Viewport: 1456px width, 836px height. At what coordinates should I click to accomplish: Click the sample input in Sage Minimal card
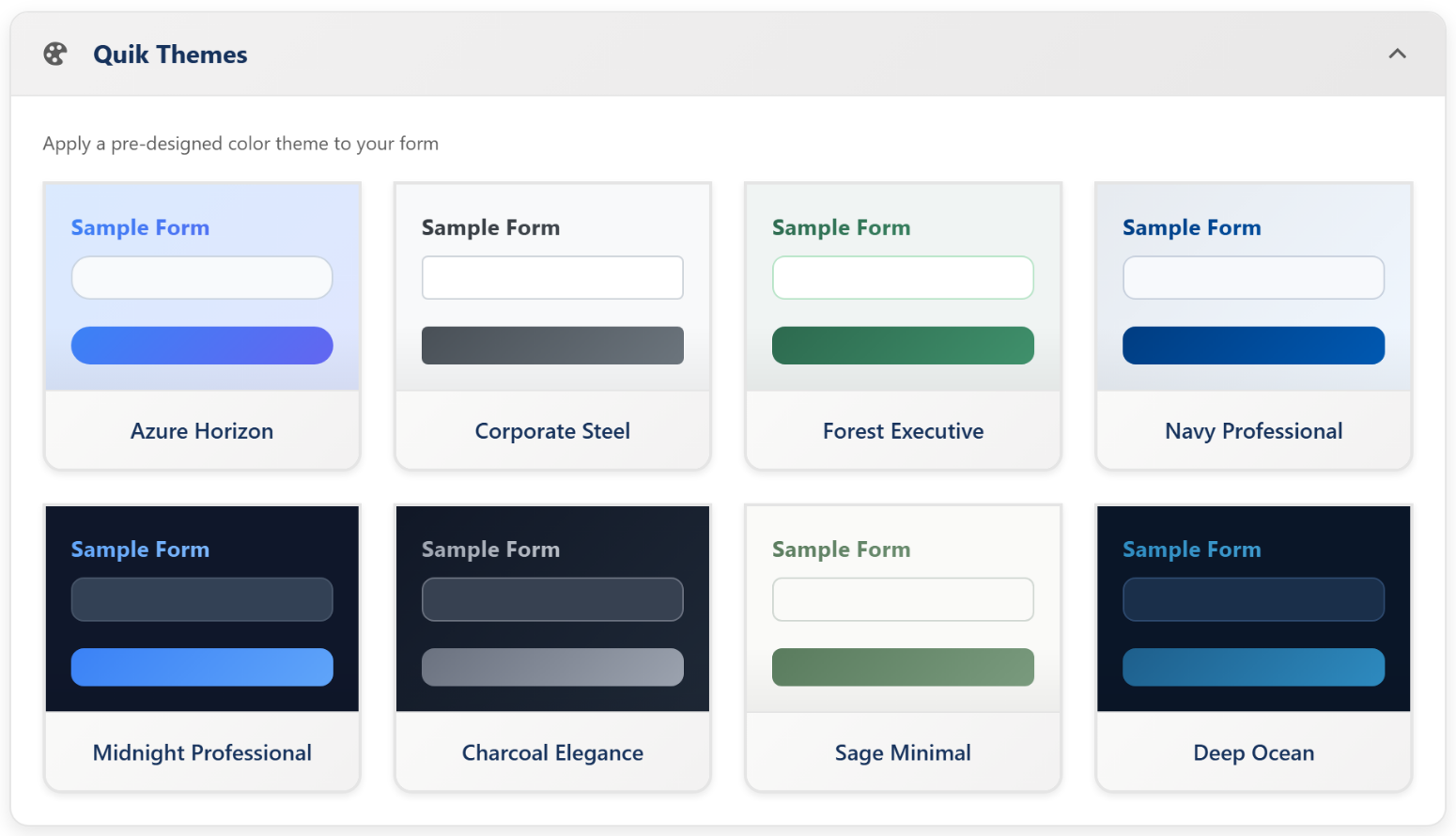click(903, 599)
